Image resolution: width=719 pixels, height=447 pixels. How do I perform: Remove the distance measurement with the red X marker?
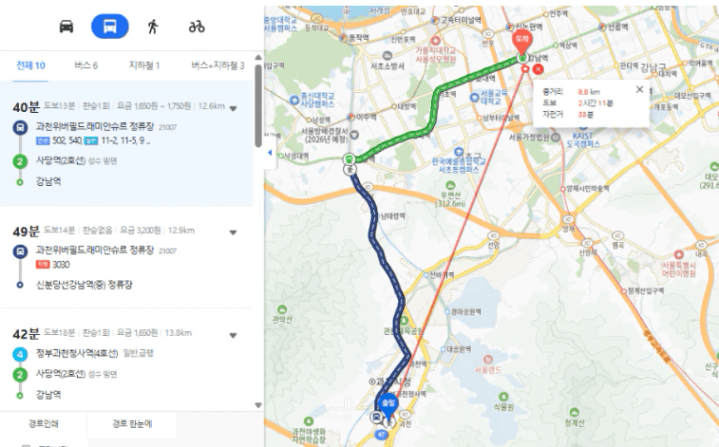(538, 69)
